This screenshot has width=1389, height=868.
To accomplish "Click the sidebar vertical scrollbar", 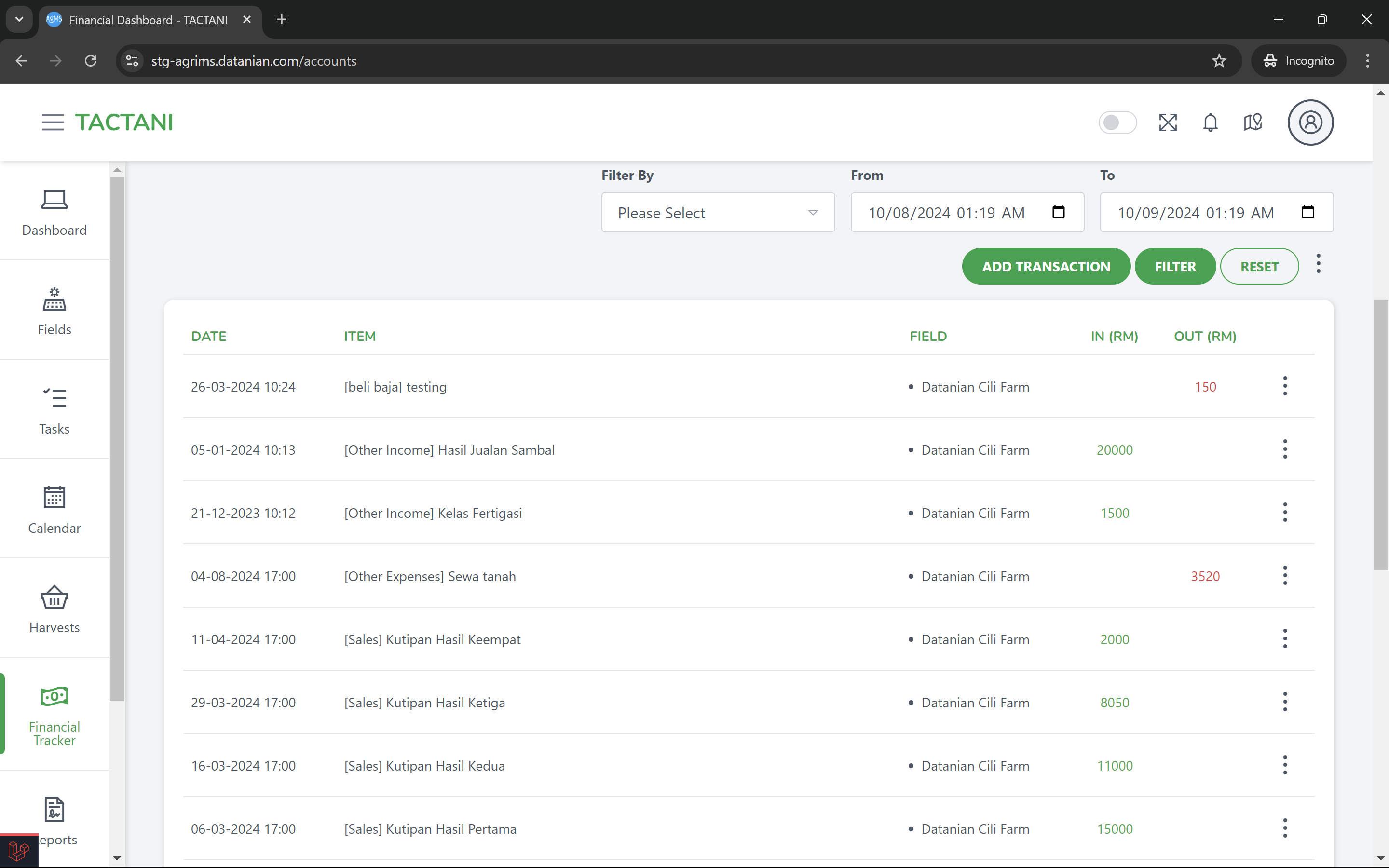I will click(x=117, y=439).
